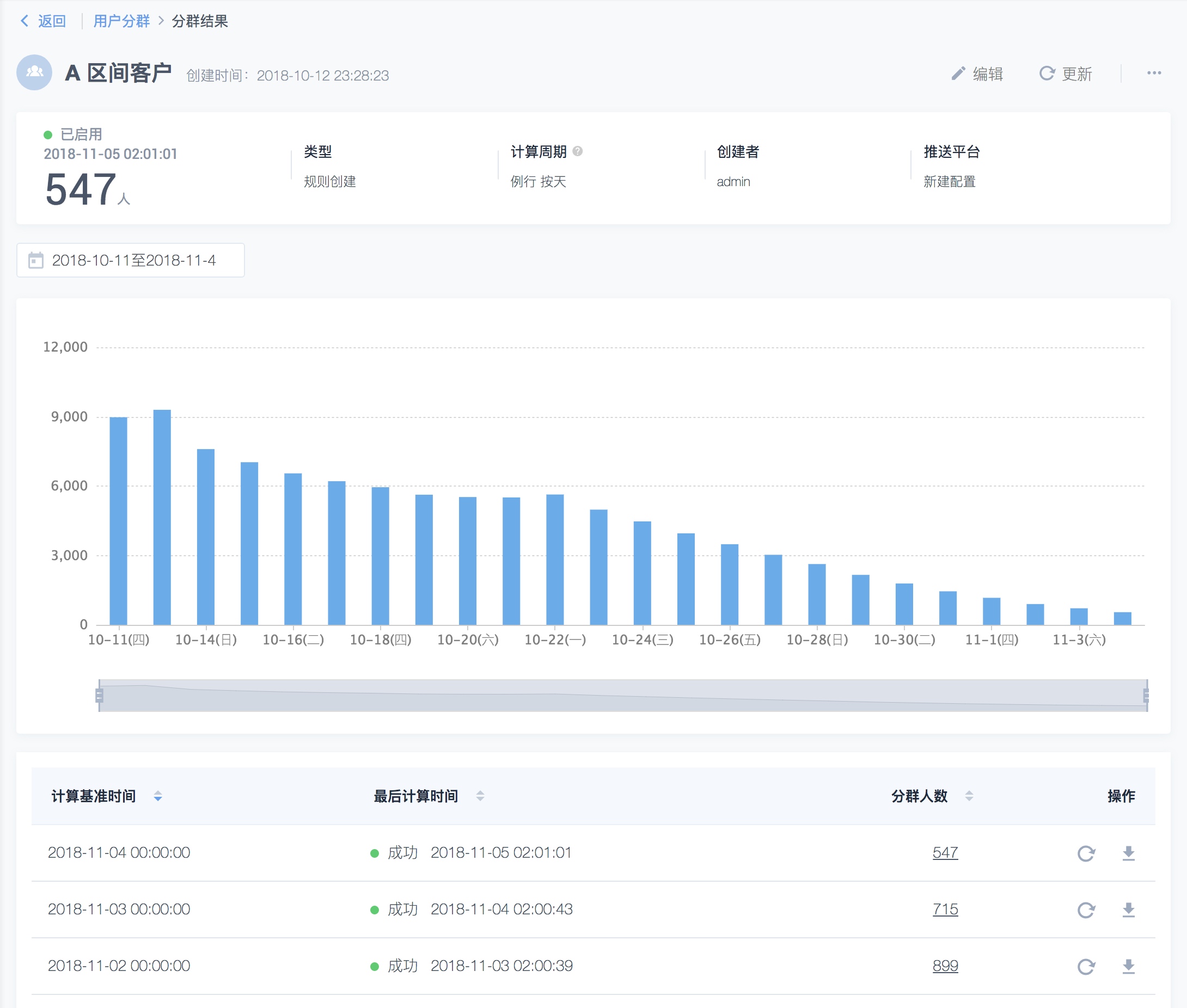Click the left handle of chart zoom slider

click(100, 696)
